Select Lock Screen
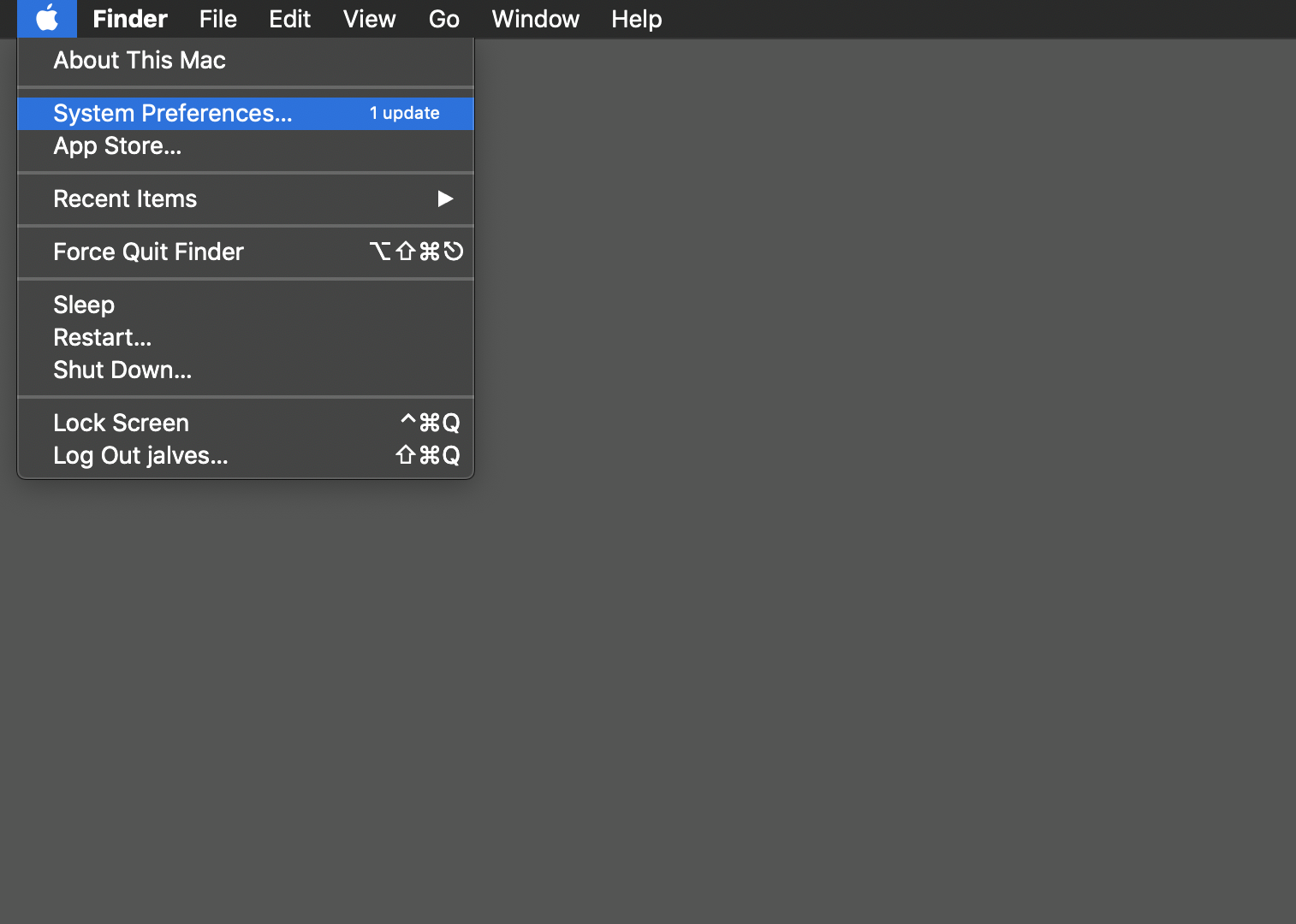This screenshot has height=924, width=1296. click(121, 423)
